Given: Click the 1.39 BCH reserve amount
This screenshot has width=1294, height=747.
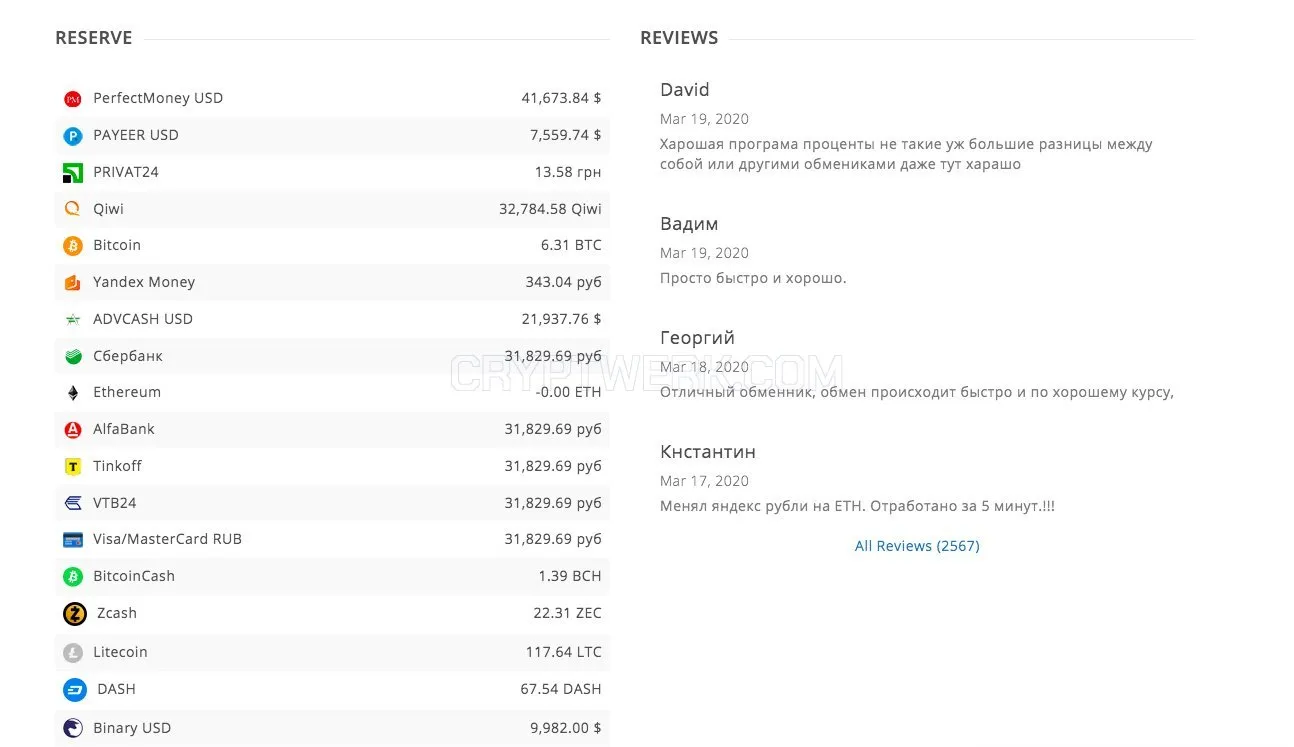Looking at the screenshot, I should [570, 576].
